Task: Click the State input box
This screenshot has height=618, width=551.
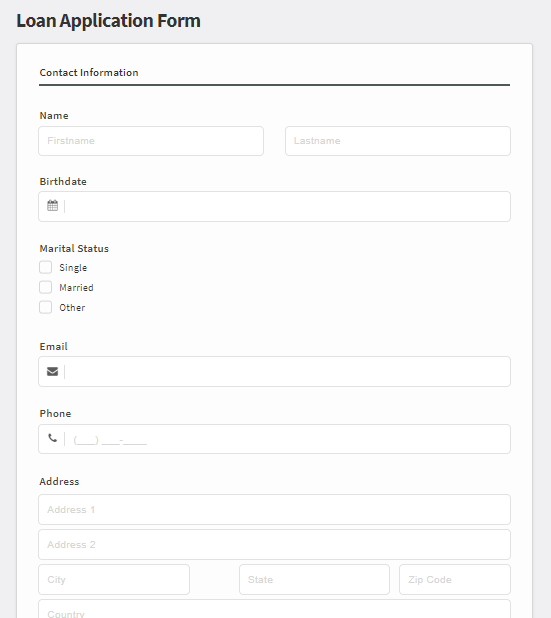Action: (x=314, y=579)
